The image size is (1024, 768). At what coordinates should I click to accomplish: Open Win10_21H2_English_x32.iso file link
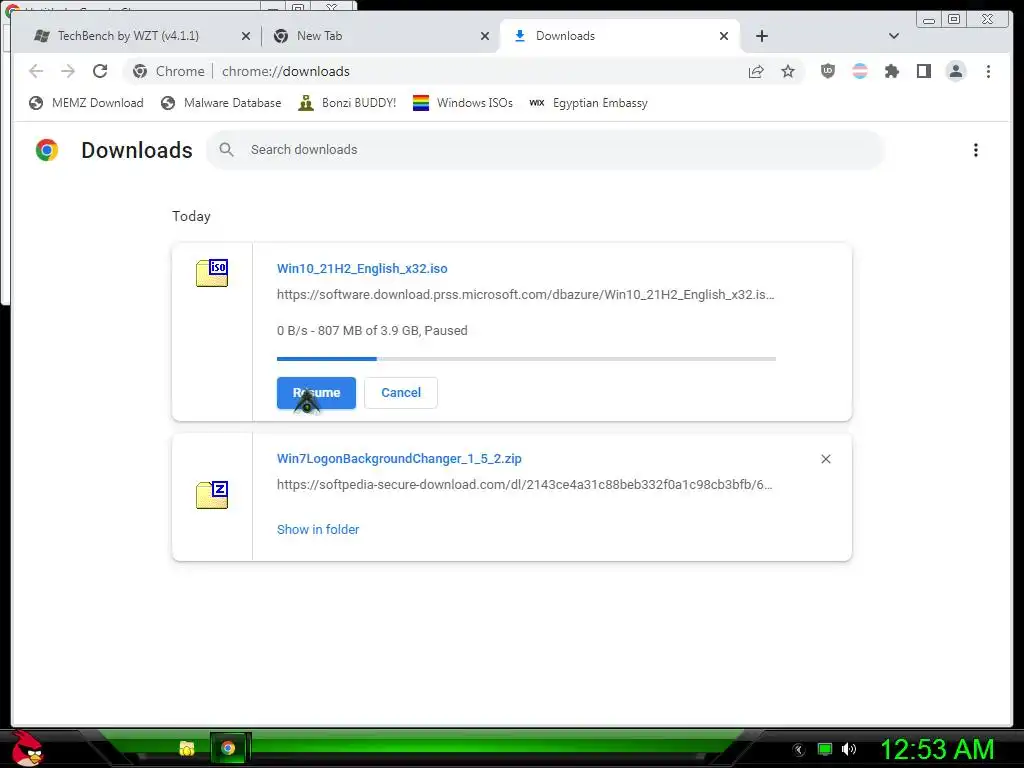click(x=362, y=268)
